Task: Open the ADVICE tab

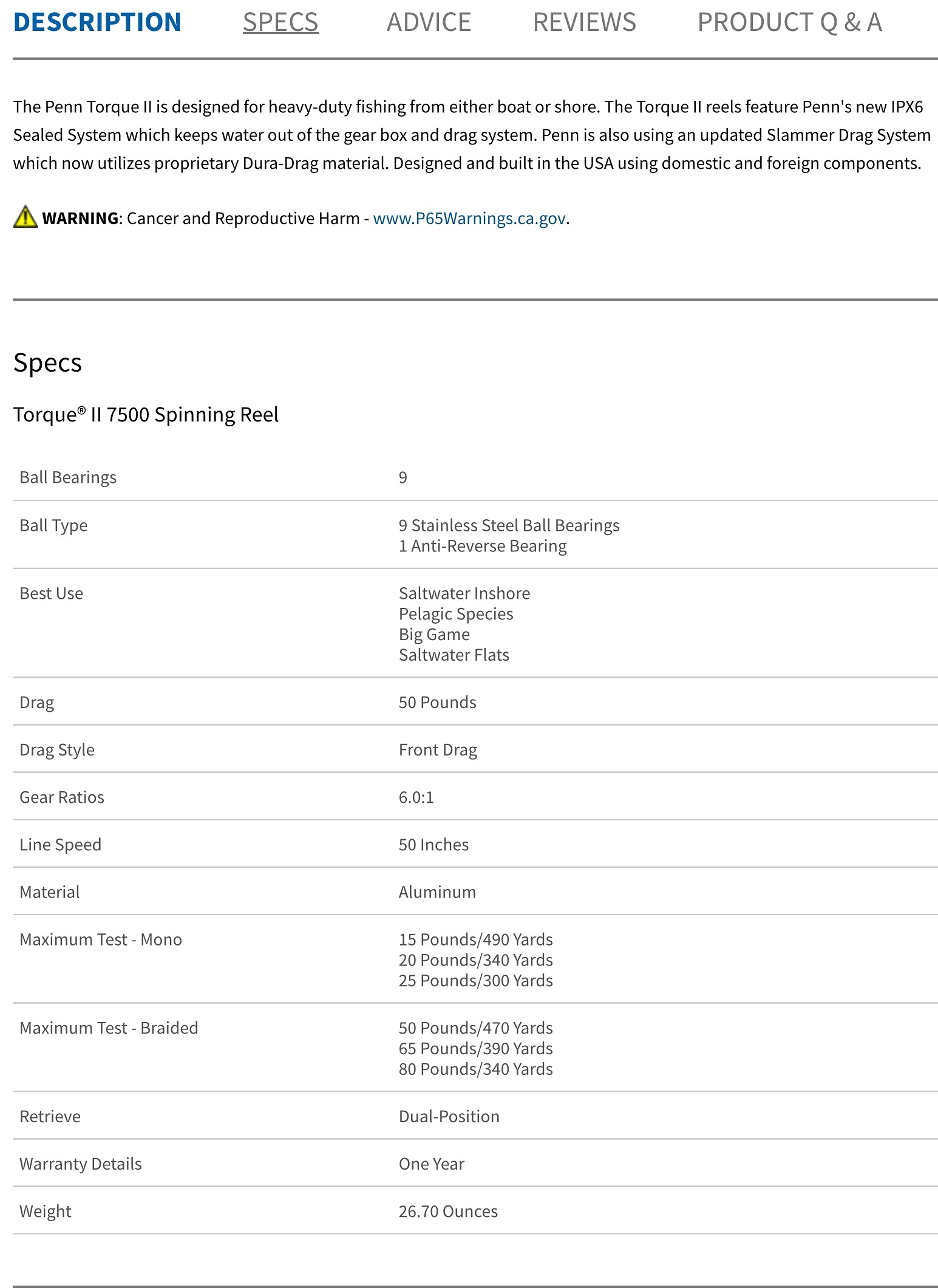Action: [x=429, y=22]
